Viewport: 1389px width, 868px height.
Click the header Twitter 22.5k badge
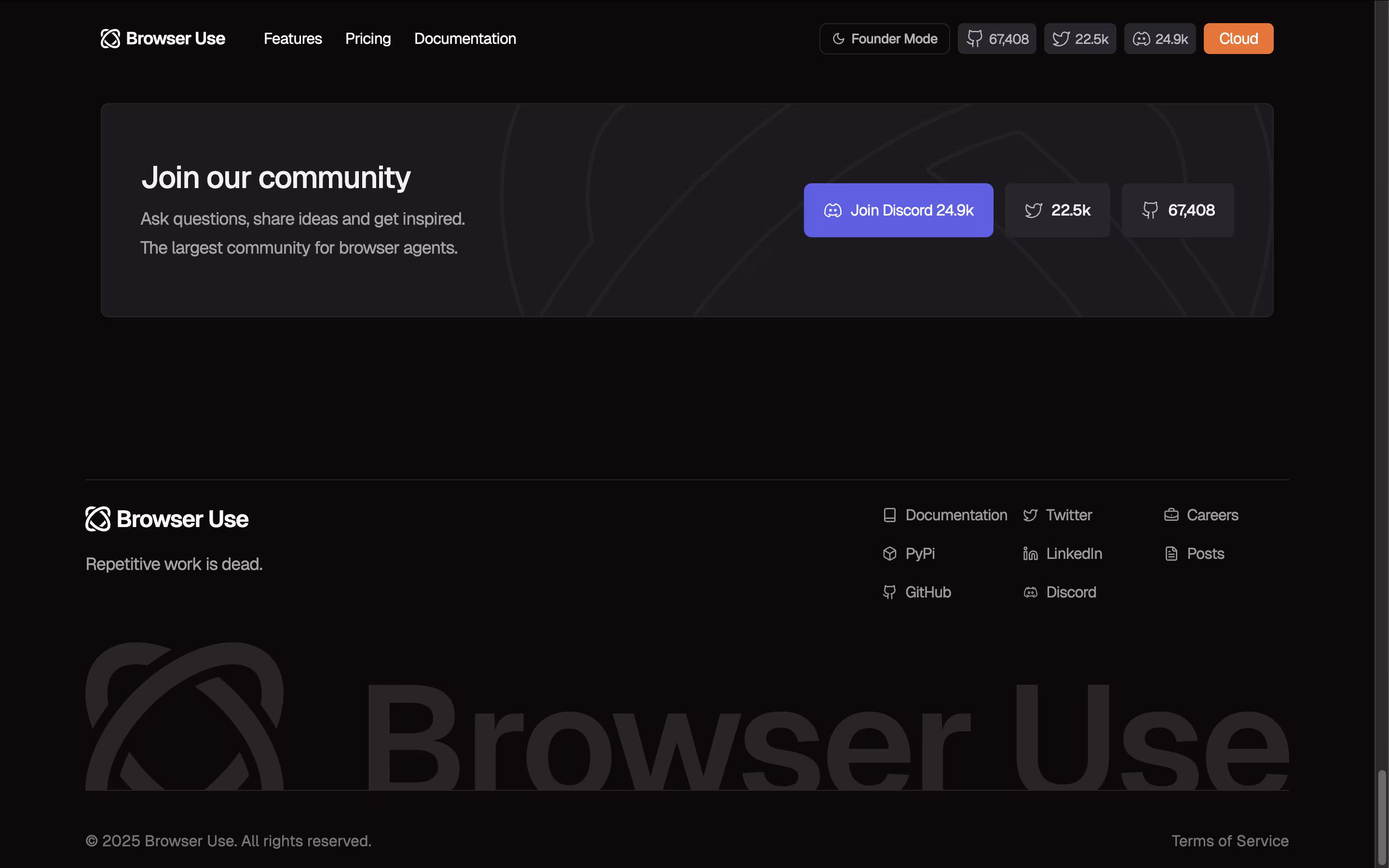pos(1080,39)
